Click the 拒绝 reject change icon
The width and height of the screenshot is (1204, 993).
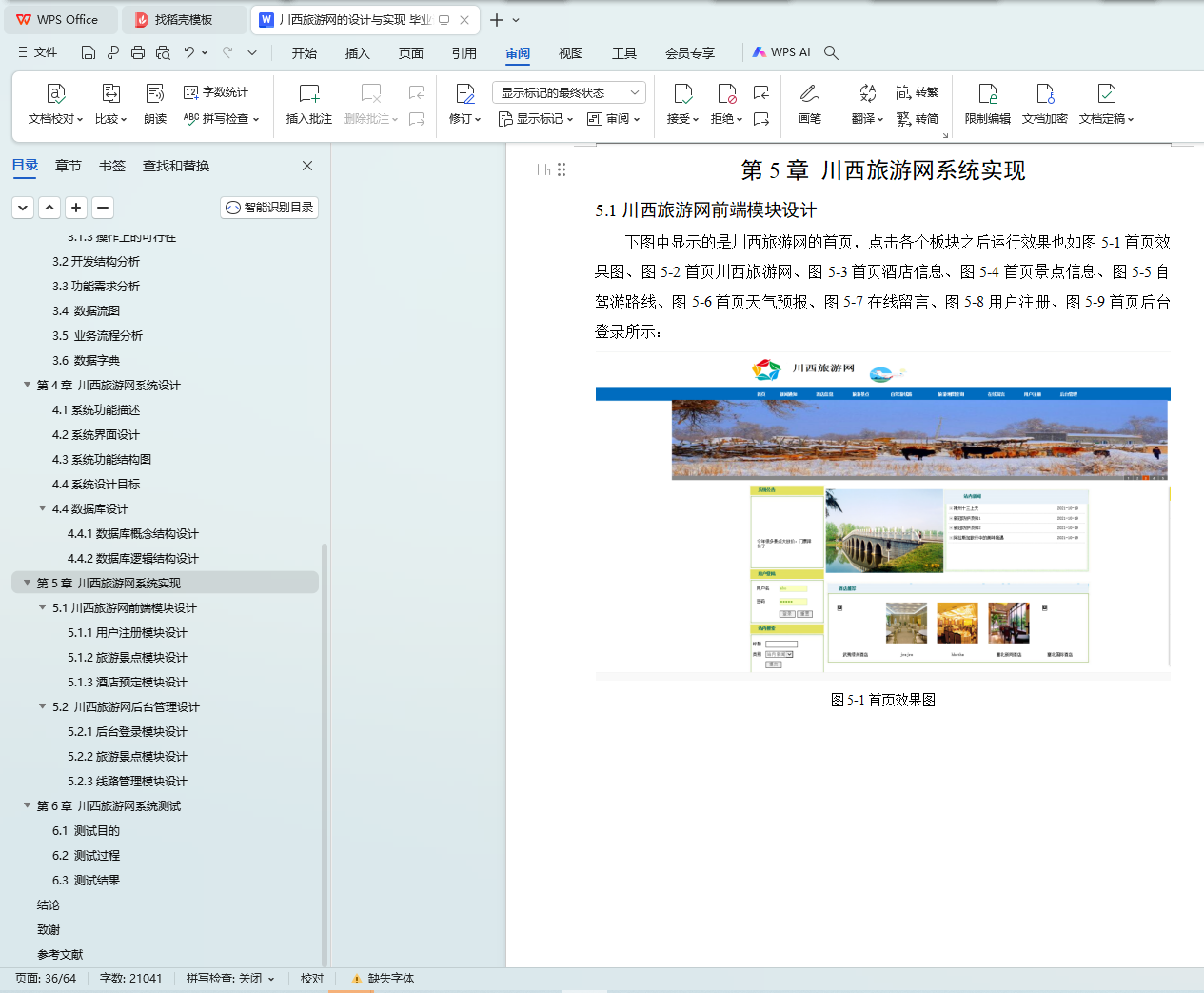coord(727,93)
